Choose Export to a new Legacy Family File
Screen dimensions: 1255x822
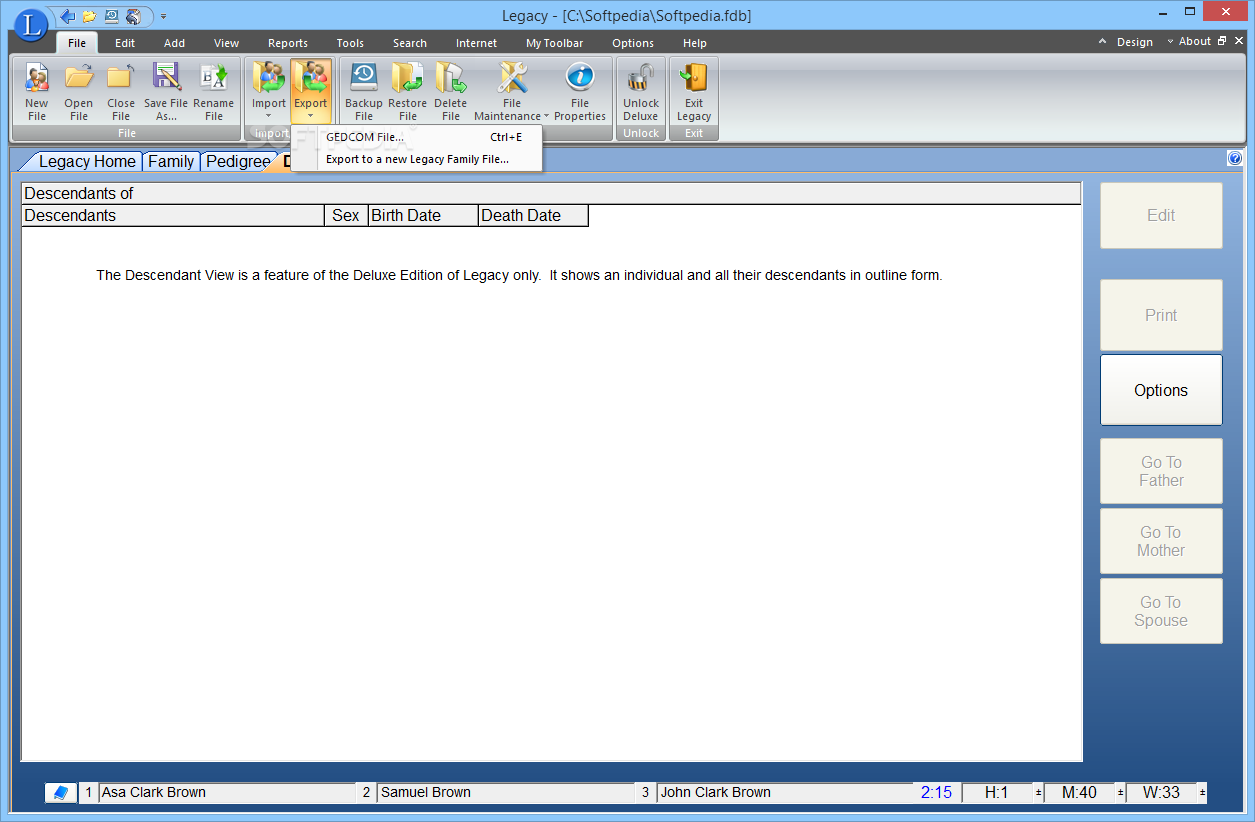pos(416,159)
